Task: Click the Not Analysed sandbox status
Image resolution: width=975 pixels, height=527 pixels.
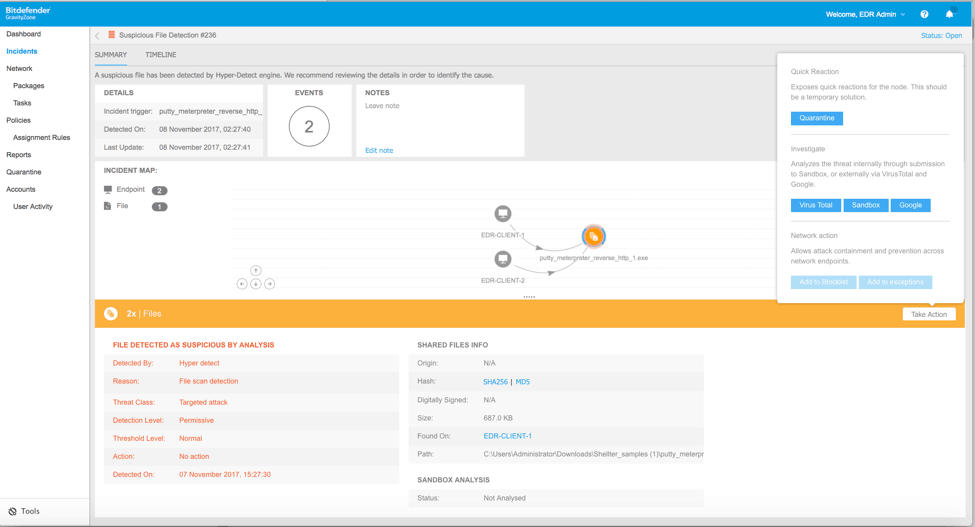Action: (504, 498)
